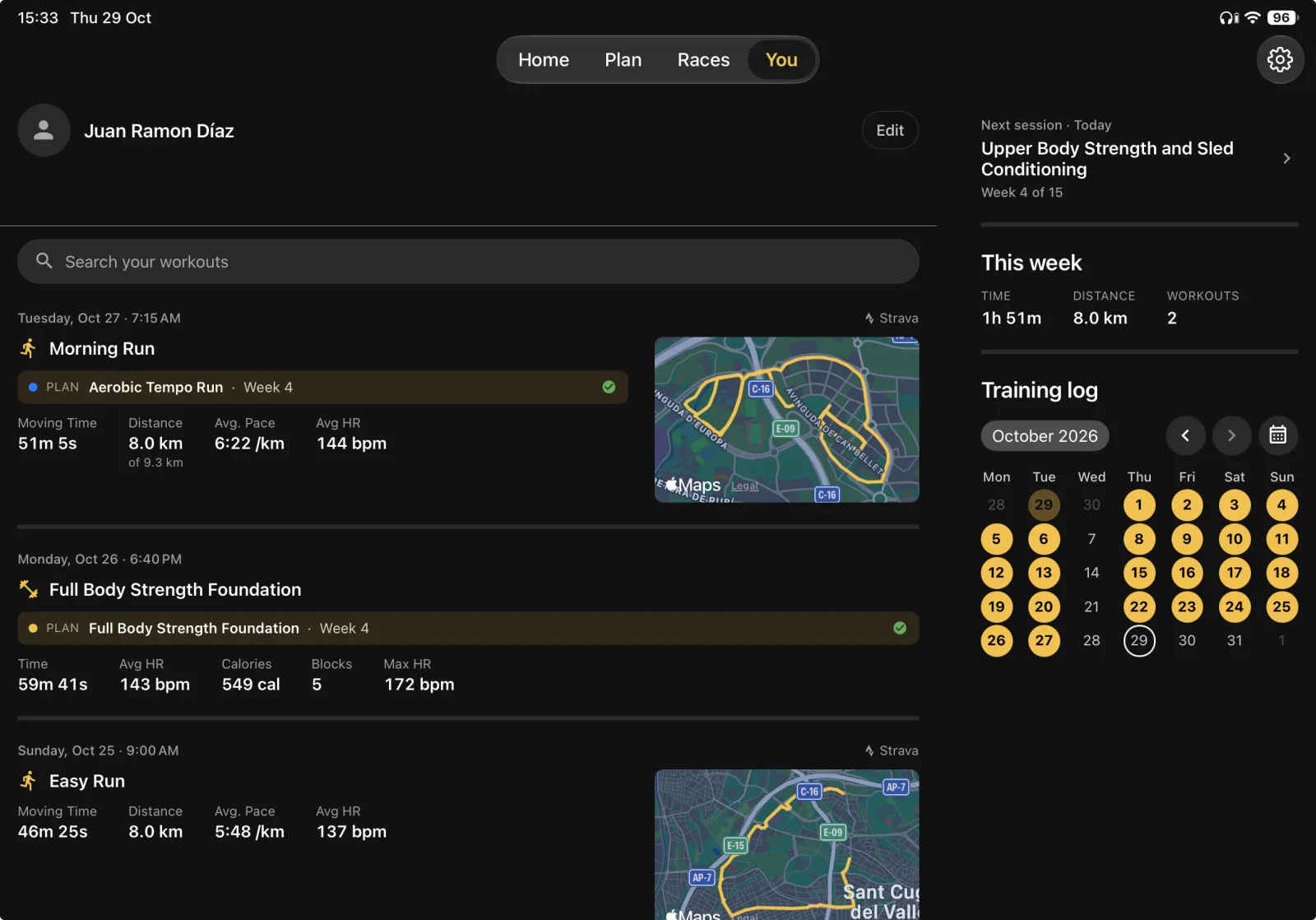Viewport: 1316px width, 920px height.
Task: Select September 29 highlighted day
Action: pos(1044,505)
